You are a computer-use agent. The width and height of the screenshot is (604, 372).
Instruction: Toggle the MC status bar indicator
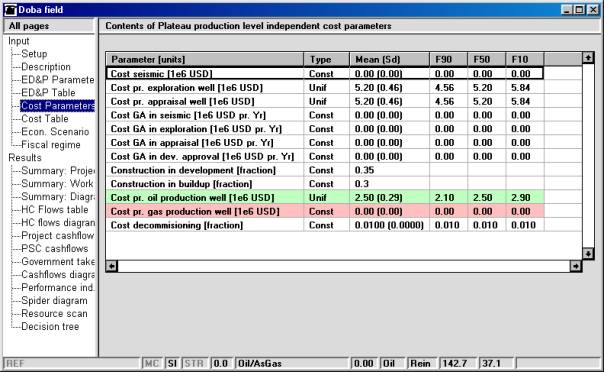[152, 363]
